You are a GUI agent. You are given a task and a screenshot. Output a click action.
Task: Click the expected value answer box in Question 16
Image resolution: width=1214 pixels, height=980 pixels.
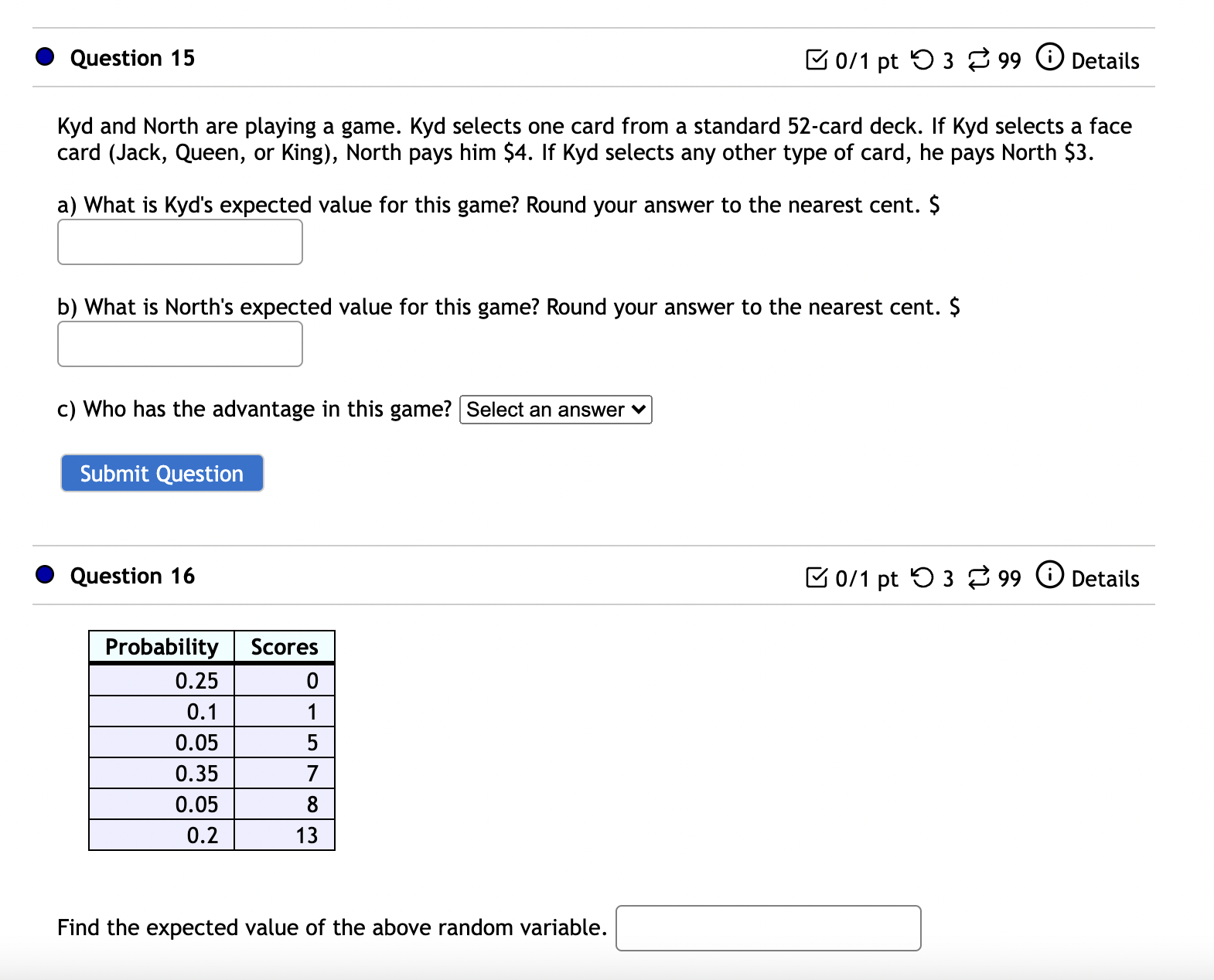pyautogui.click(x=767, y=927)
